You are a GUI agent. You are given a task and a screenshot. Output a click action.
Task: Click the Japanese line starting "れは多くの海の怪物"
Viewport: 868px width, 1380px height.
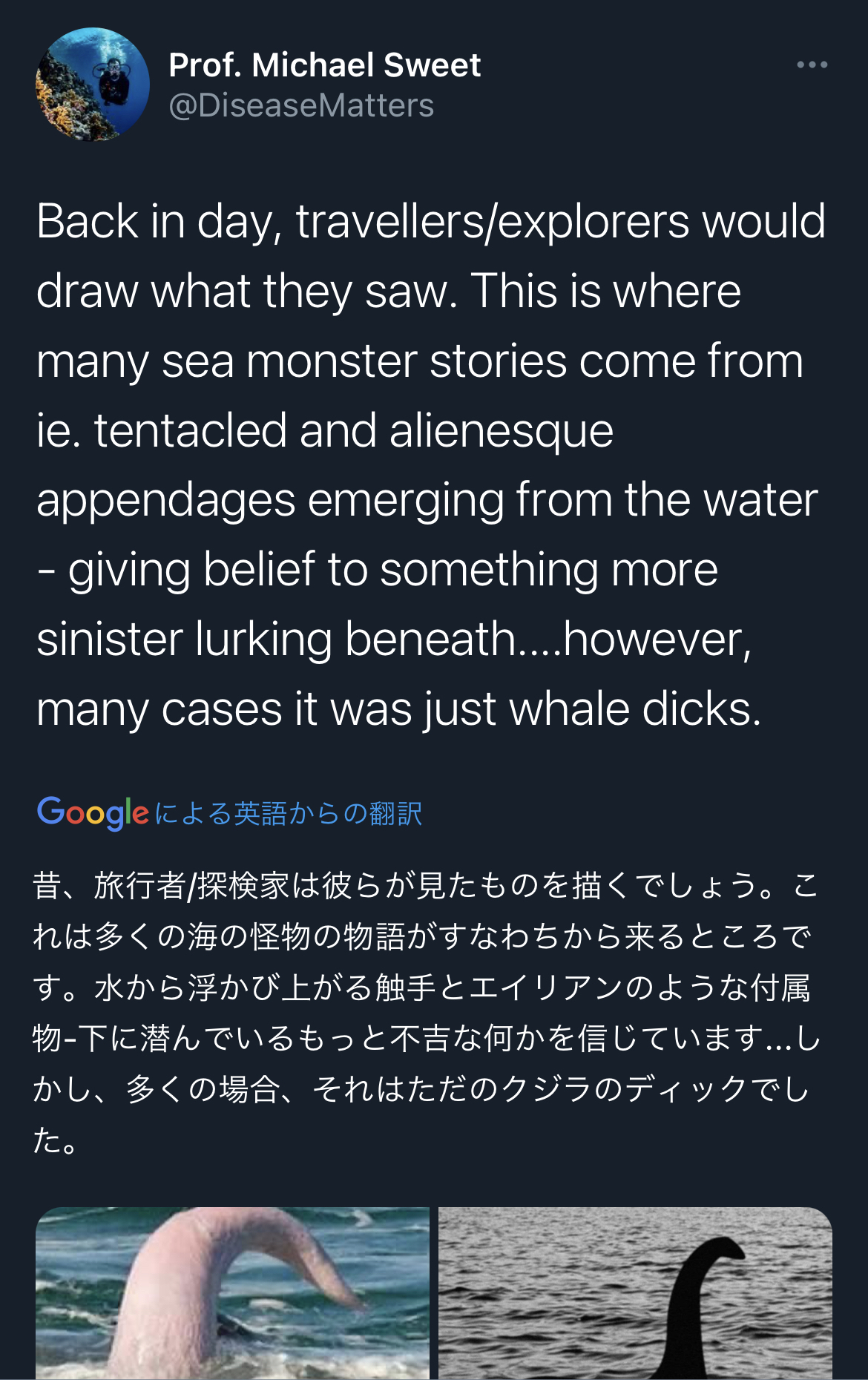422,936
